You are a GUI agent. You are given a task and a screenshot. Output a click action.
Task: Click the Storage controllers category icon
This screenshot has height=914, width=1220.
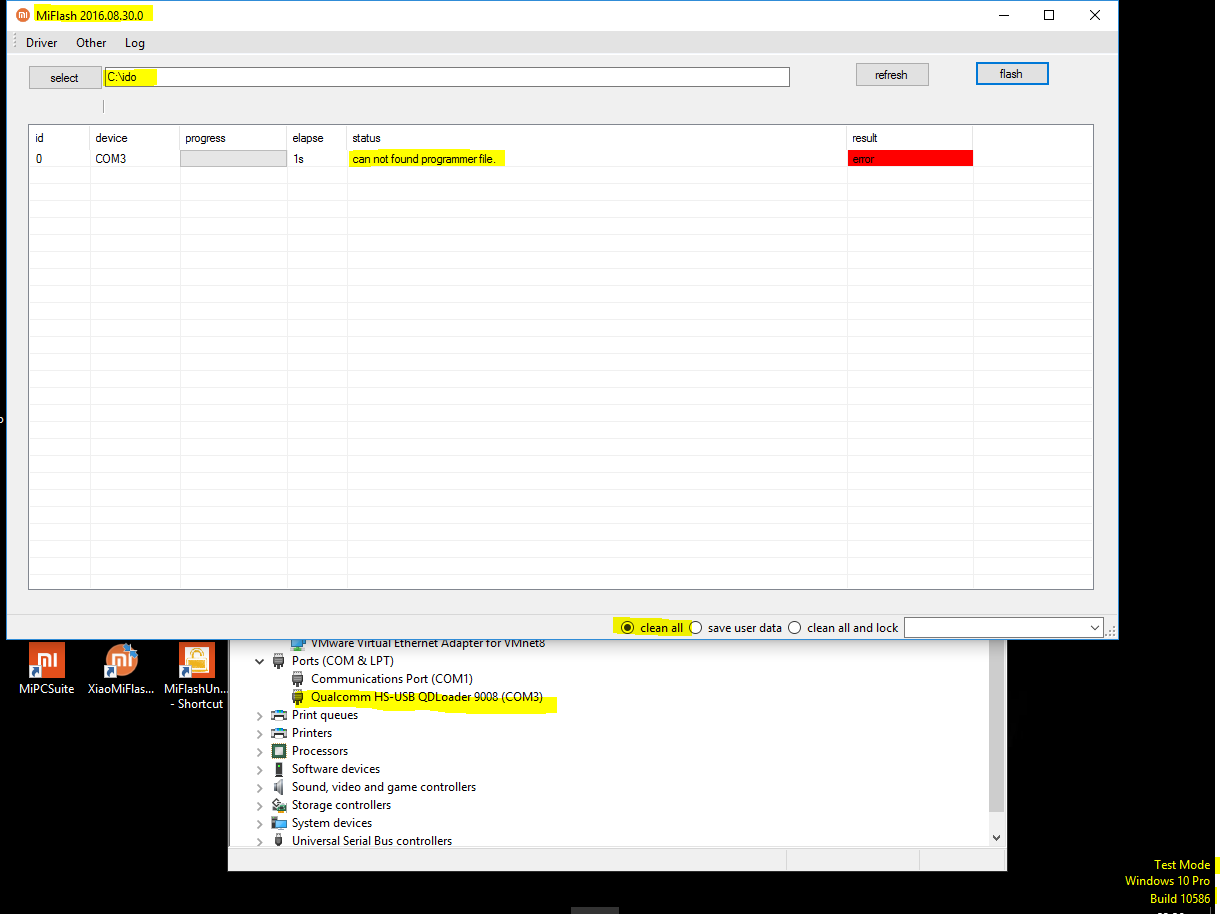click(x=279, y=805)
